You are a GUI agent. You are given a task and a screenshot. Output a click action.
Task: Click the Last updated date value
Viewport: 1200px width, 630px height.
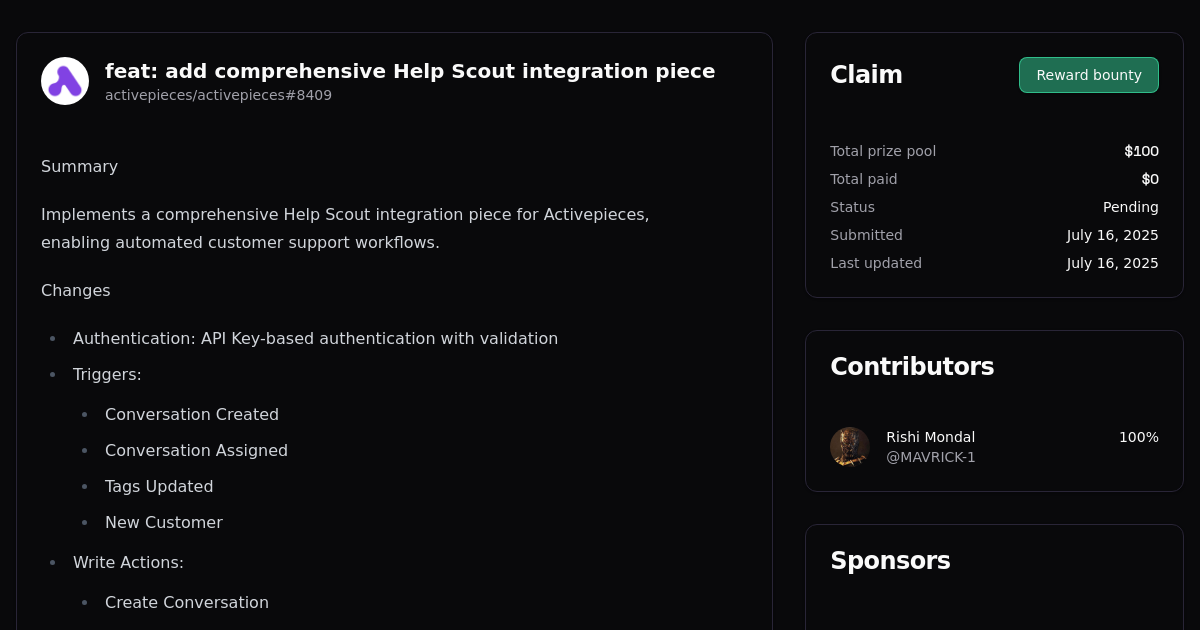point(1112,263)
